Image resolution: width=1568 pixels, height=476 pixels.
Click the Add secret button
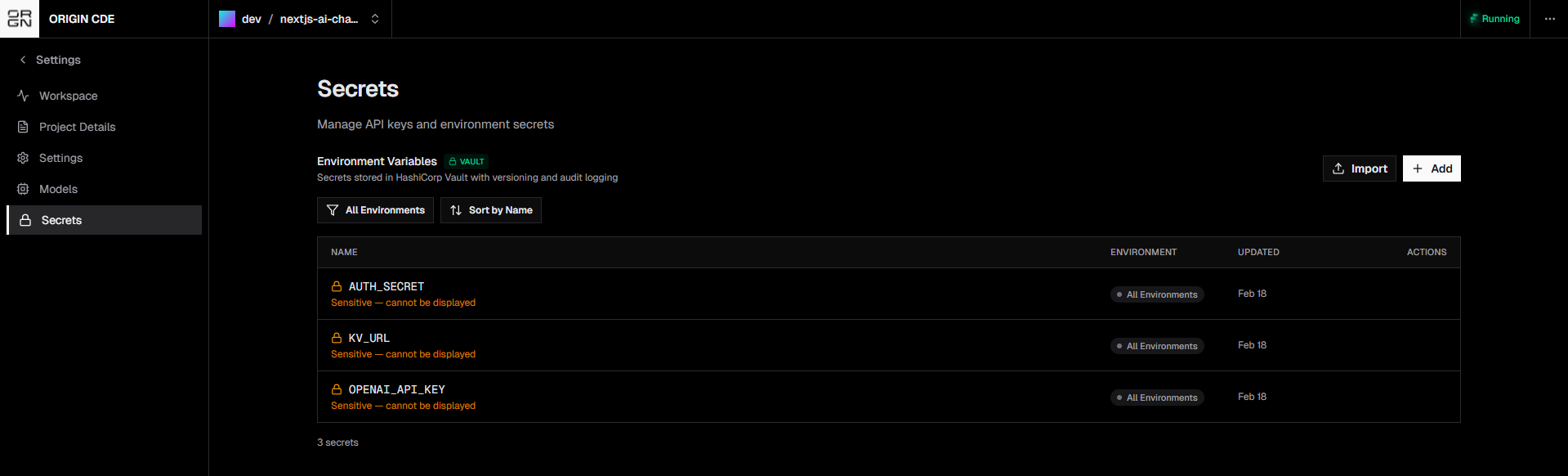[x=1432, y=168]
